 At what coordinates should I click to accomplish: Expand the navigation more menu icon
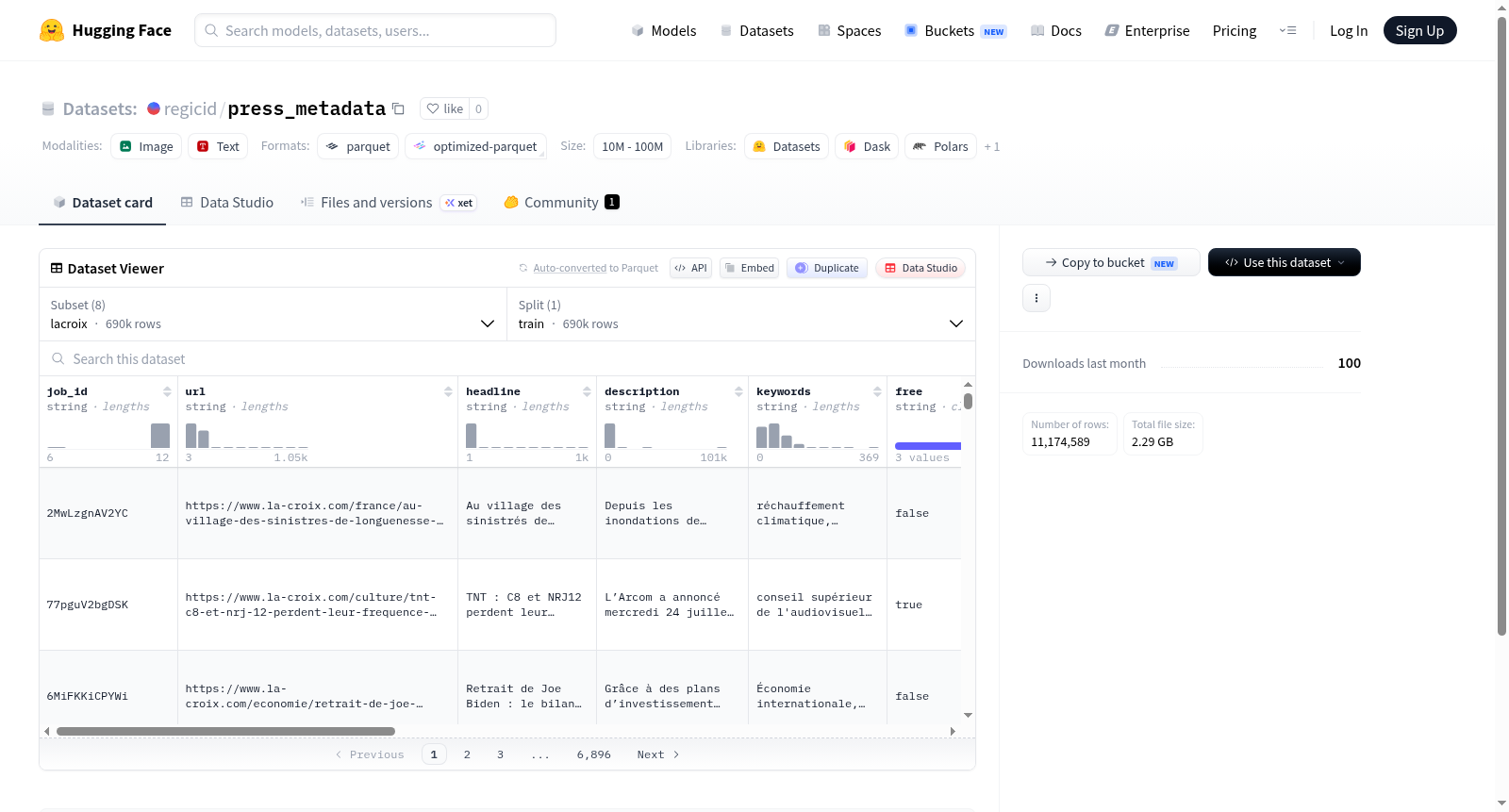click(1287, 30)
